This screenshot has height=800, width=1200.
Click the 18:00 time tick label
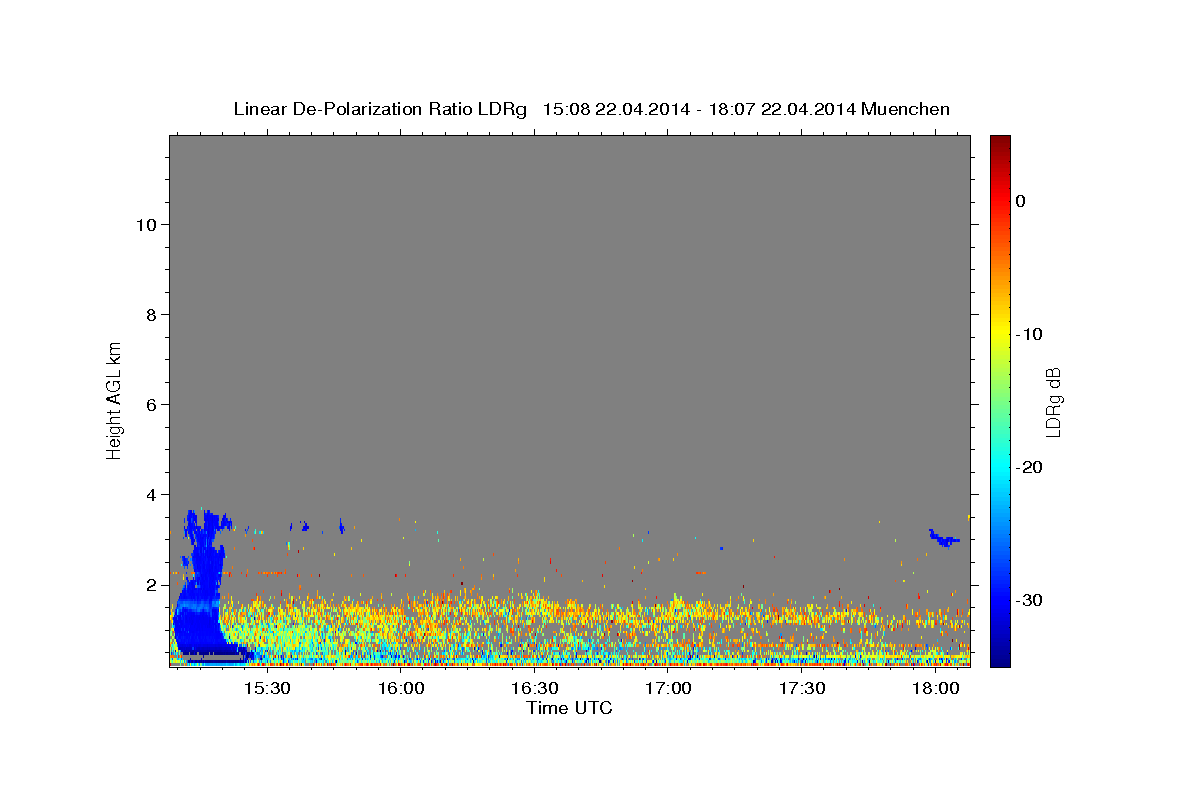pos(936,689)
